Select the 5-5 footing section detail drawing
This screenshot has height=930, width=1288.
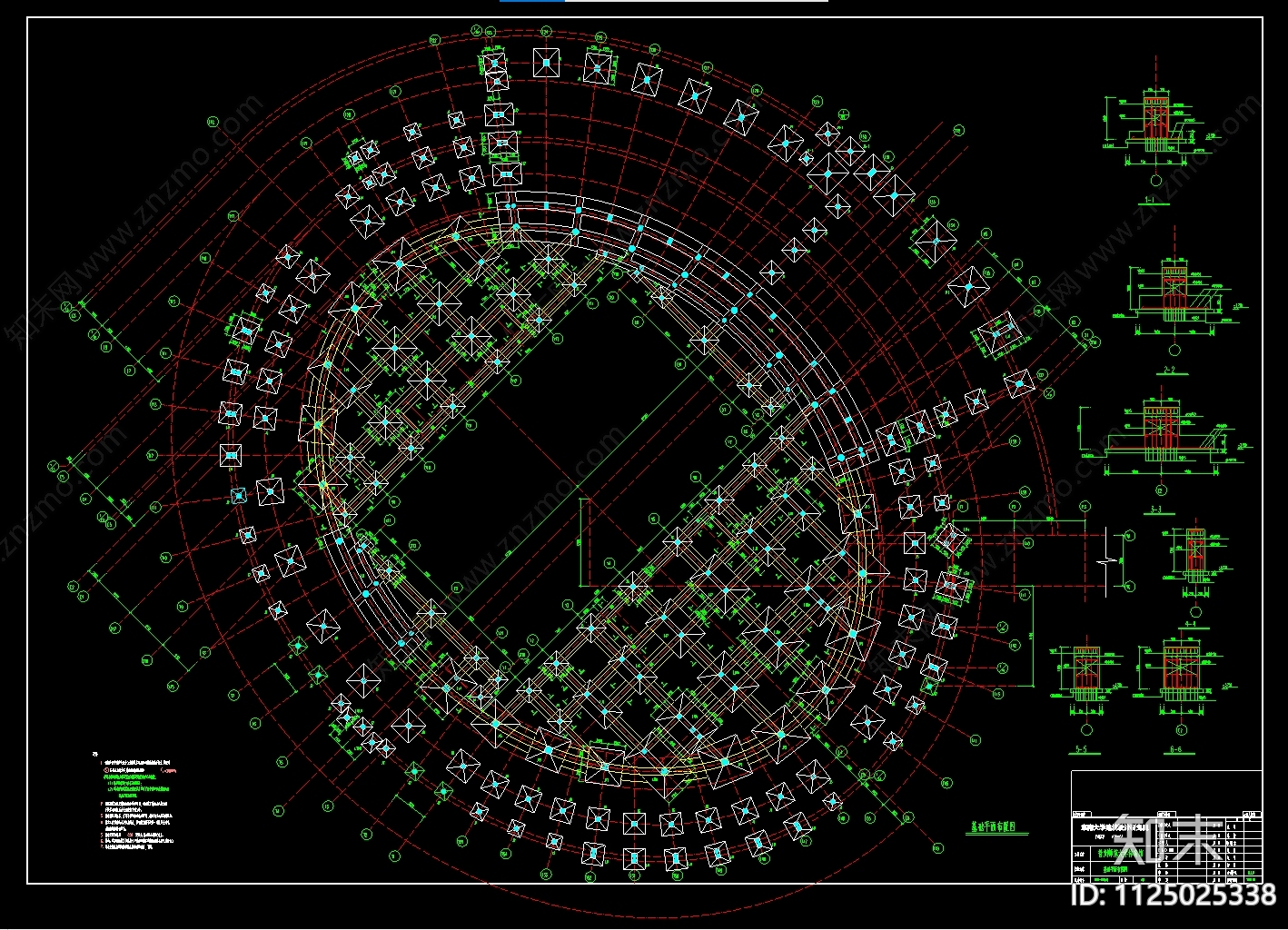click(x=1086, y=686)
